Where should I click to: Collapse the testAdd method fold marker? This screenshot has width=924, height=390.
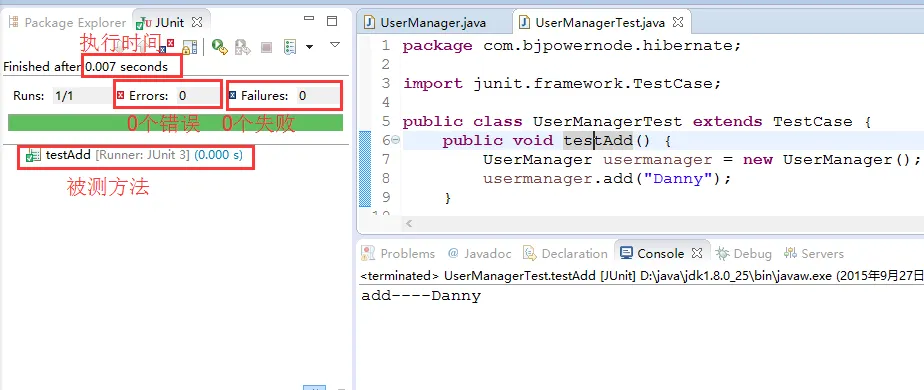395,140
